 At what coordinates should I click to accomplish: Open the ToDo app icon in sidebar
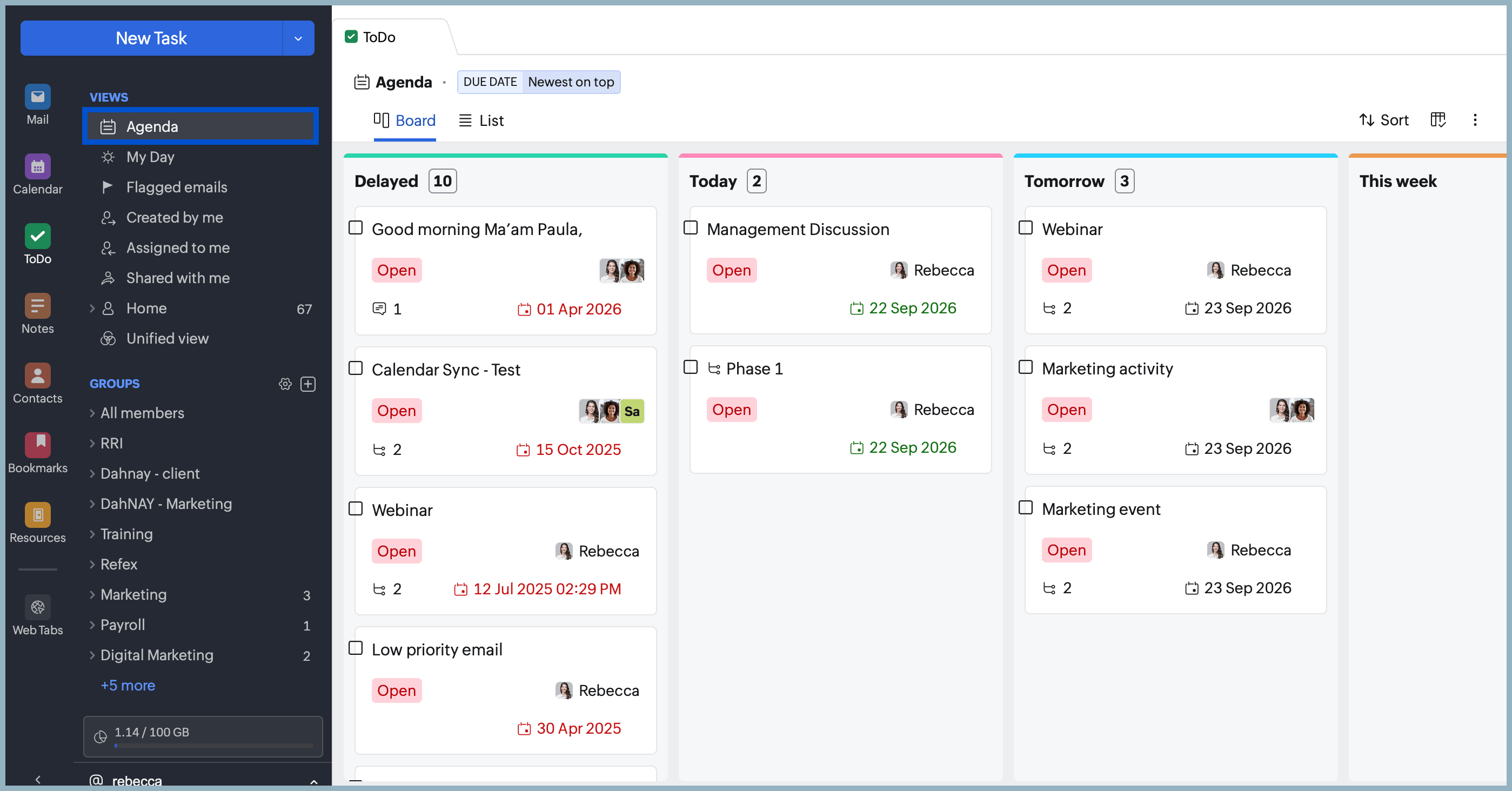(x=38, y=237)
